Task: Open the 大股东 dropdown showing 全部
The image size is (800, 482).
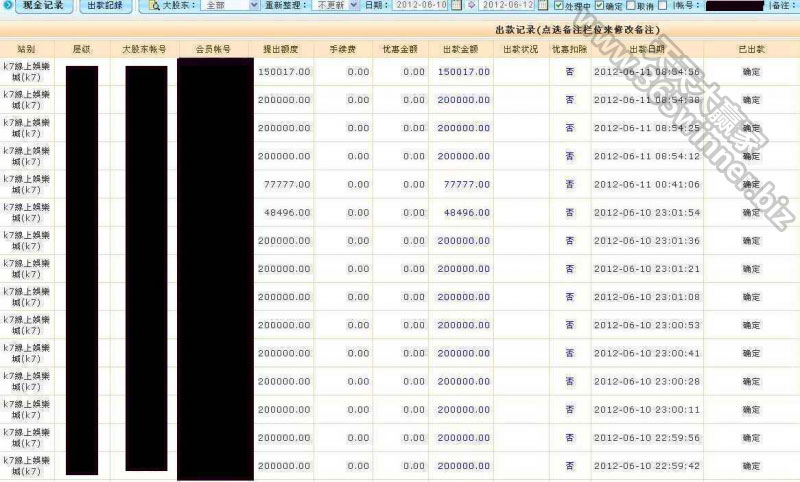Action: (x=230, y=6)
